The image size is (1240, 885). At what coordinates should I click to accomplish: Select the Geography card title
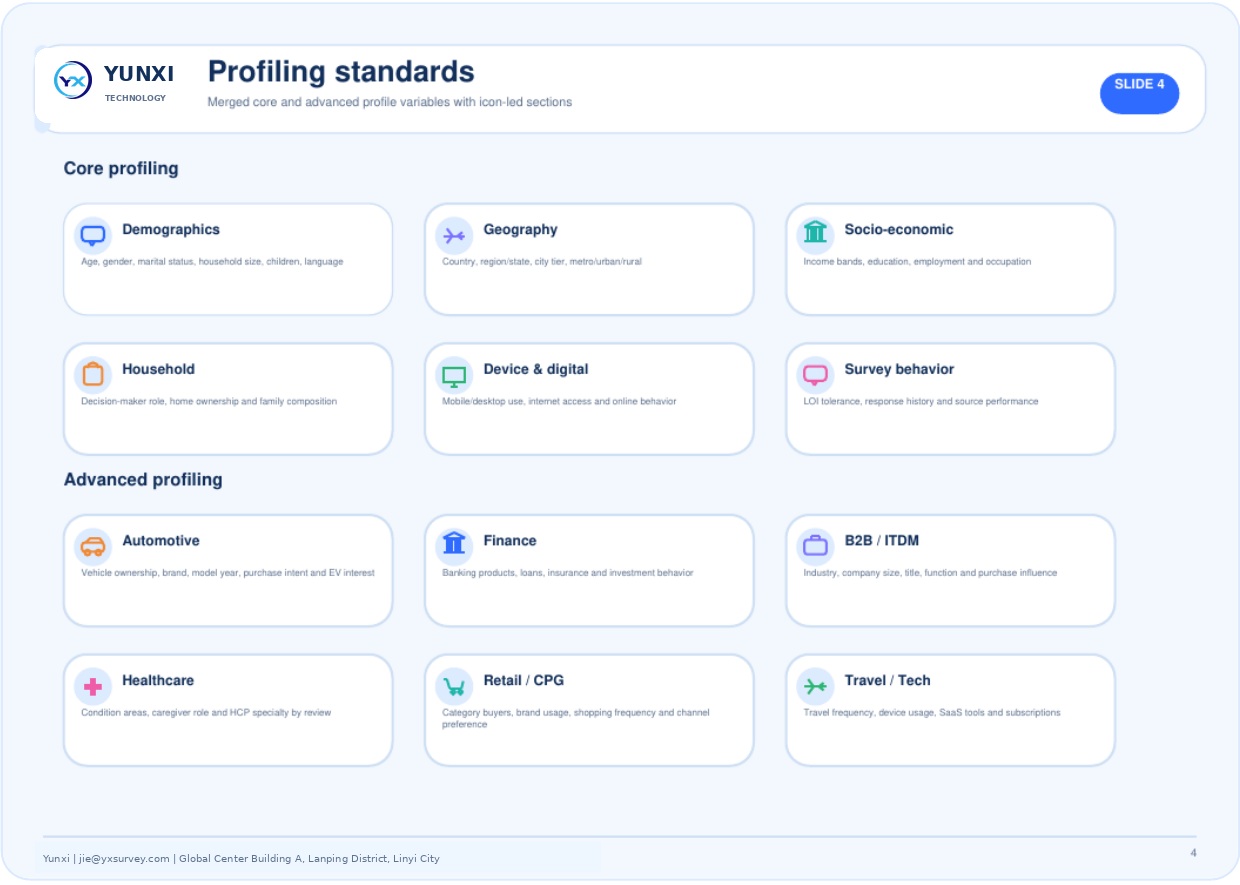coord(520,229)
